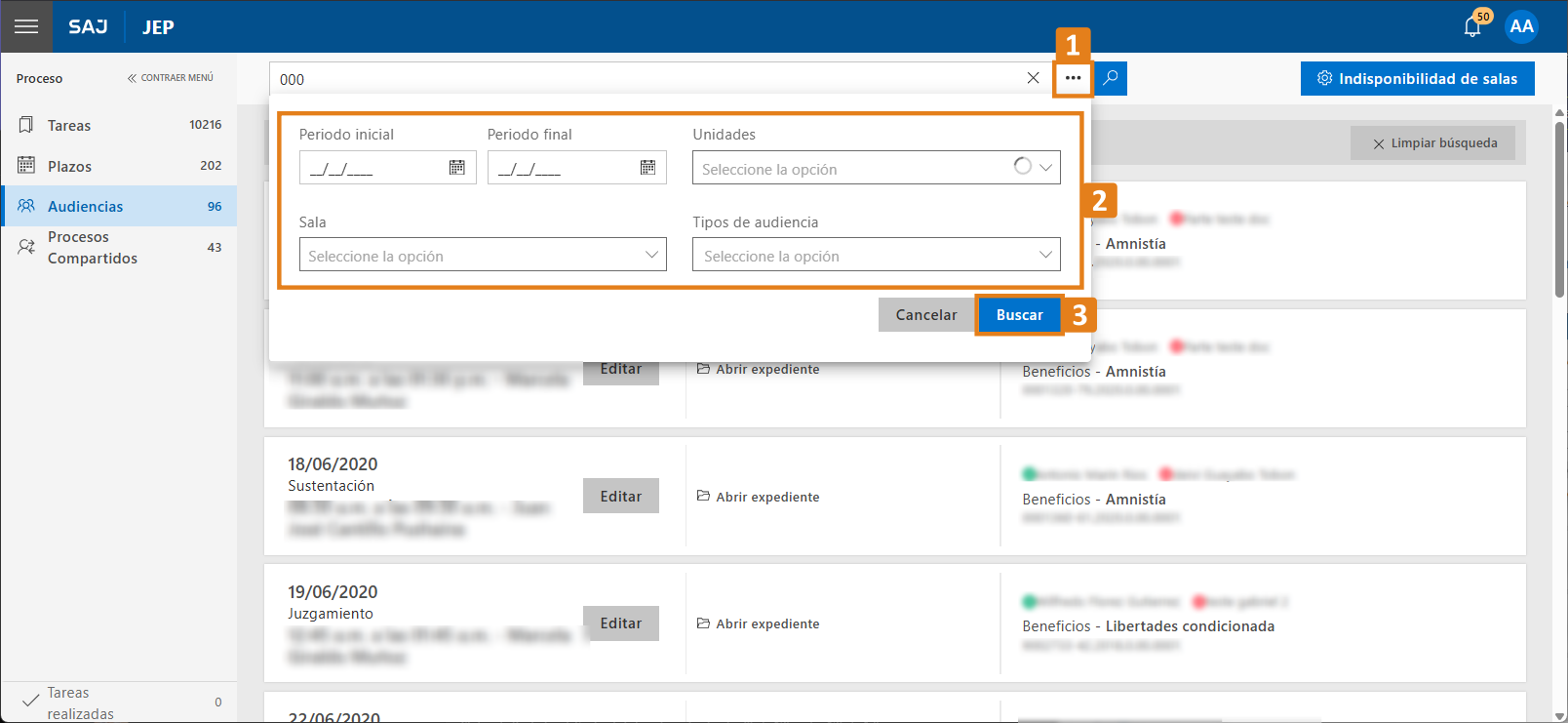
Task: Collapse the sidebar with Contraer Menú
Action: 171,78
